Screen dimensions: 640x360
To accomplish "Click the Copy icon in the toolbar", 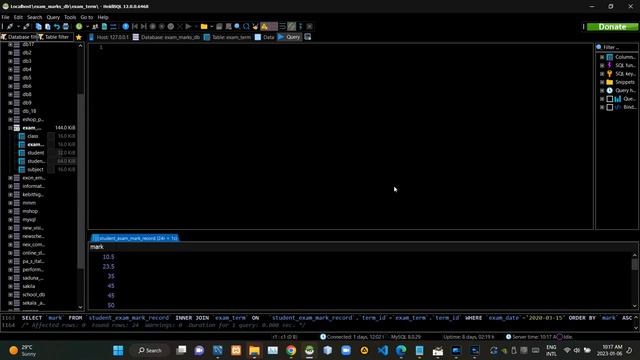I will tap(39, 27).
